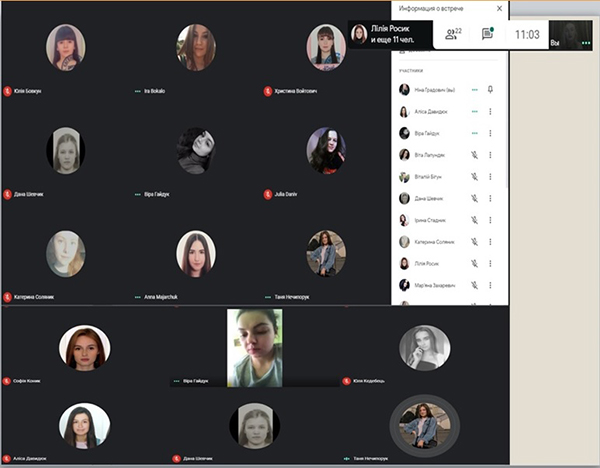Click the muted microphone in the Катерина Соляник list row
The image size is (600, 468).
pyautogui.click(x=474, y=242)
